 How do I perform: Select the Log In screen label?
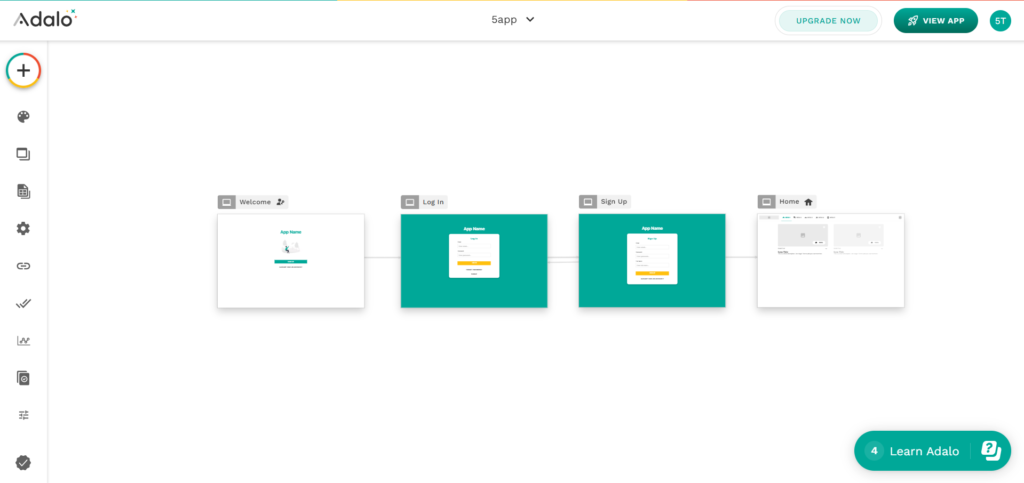click(x=433, y=202)
